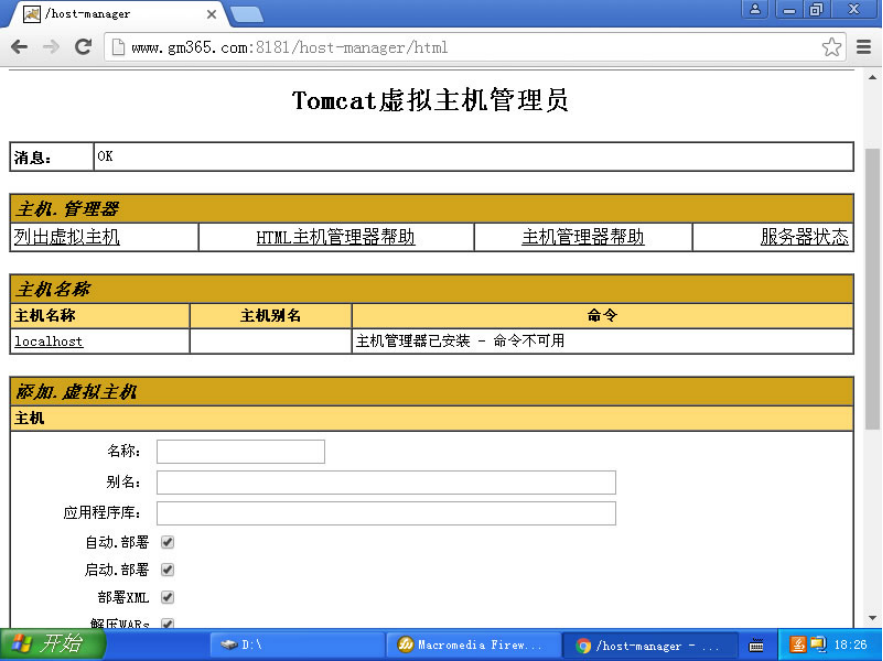This screenshot has height=661, width=883.
Task: Select the /host-manager Chrome taskbar item
Action: point(649,645)
